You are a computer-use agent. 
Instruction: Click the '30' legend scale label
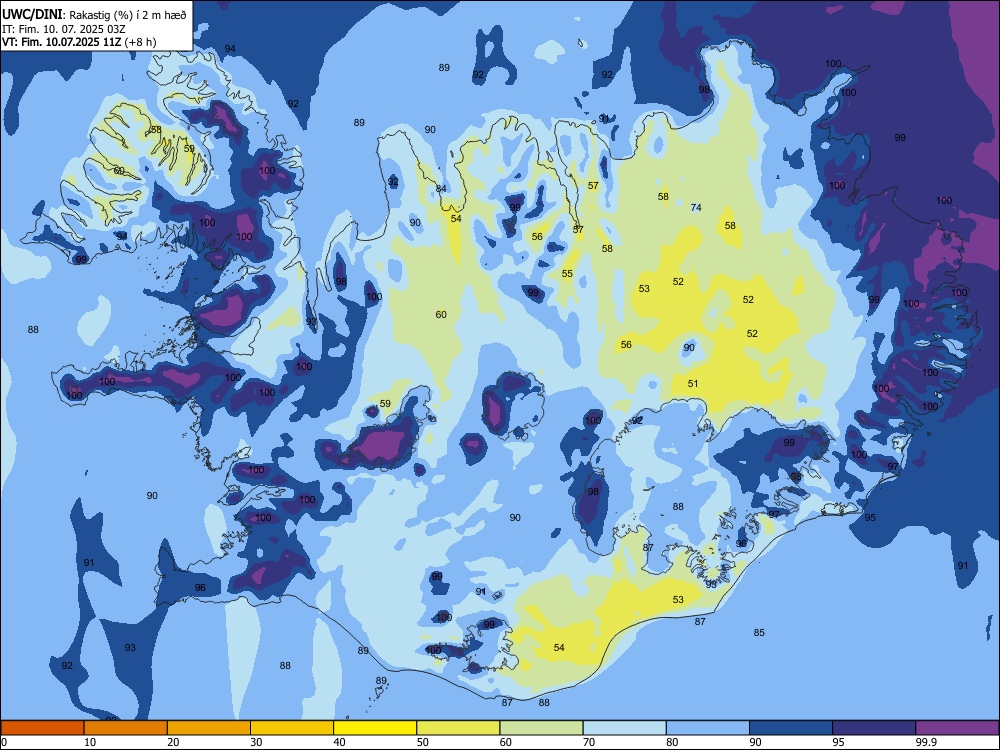click(256, 742)
